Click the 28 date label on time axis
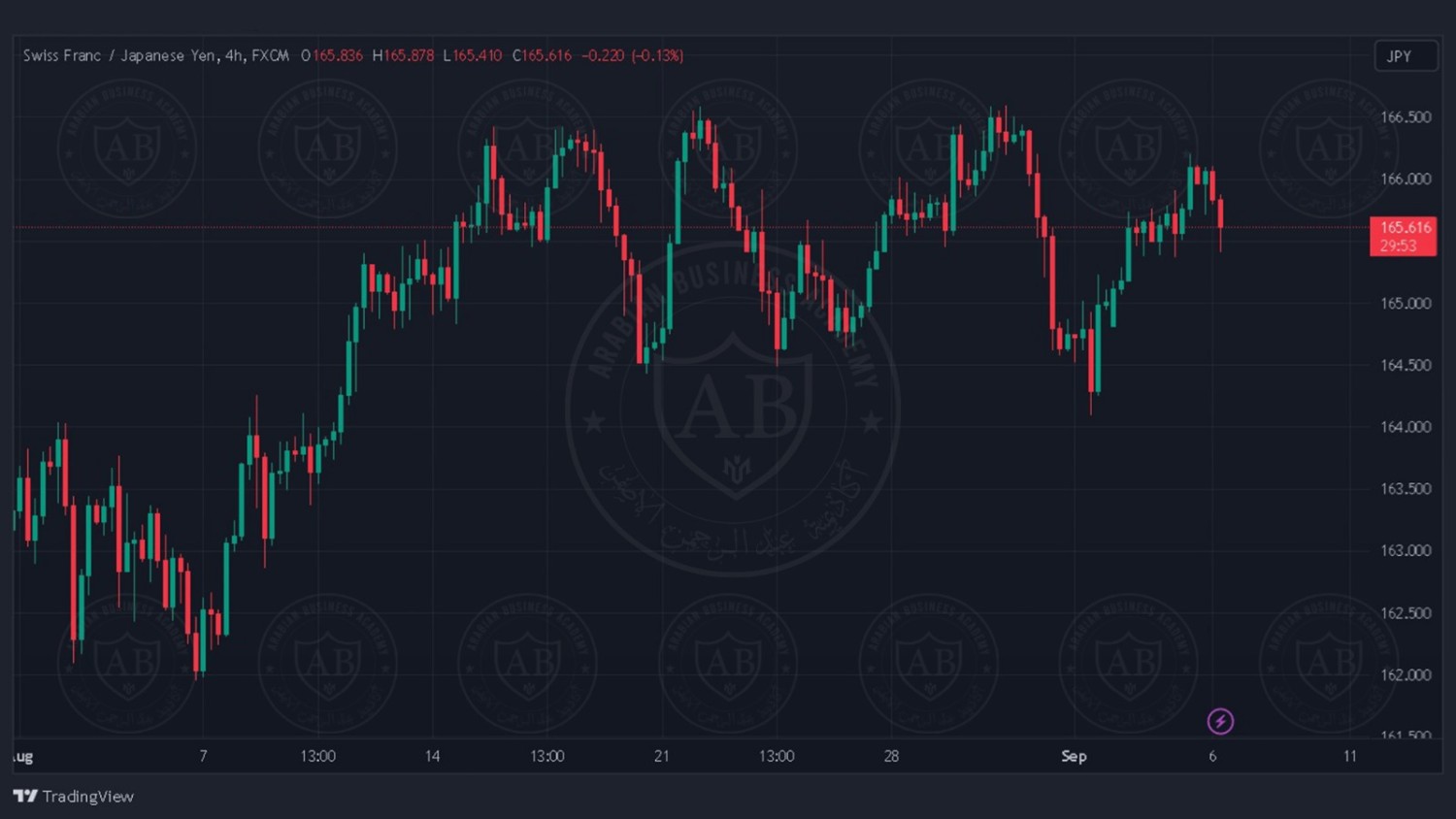This screenshot has width=1456, height=819. pos(891,756)
